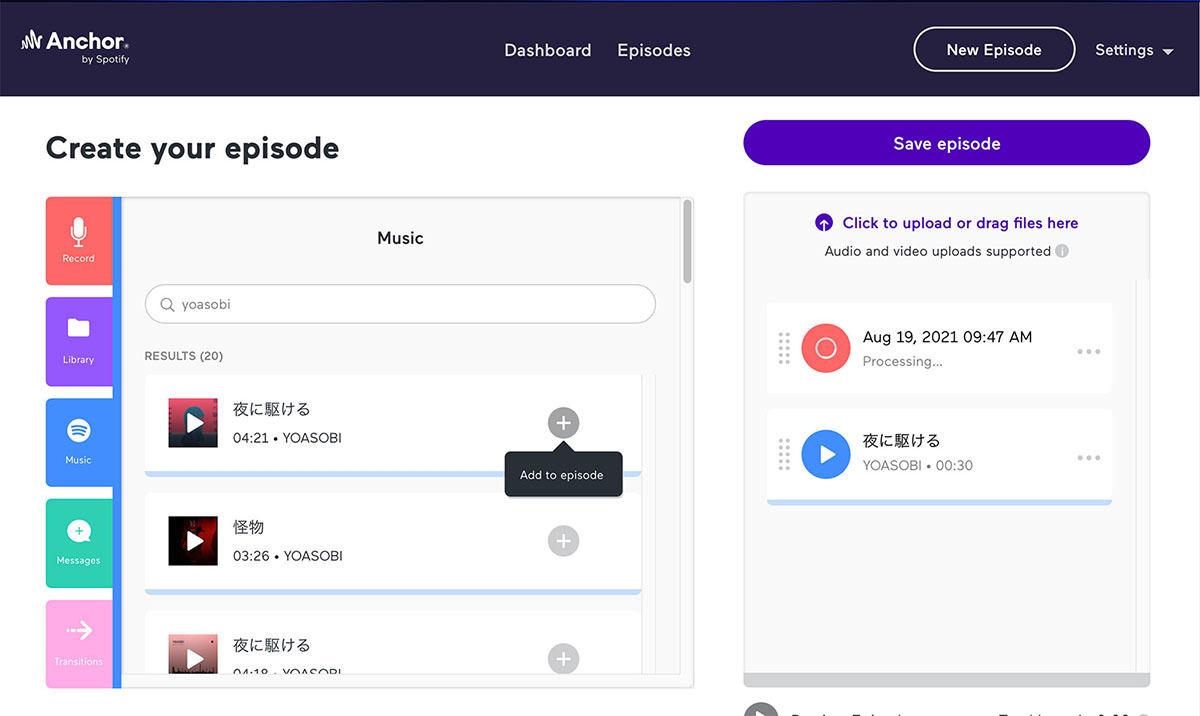Expand the Settings dropdown

[x=1134, y=50]
